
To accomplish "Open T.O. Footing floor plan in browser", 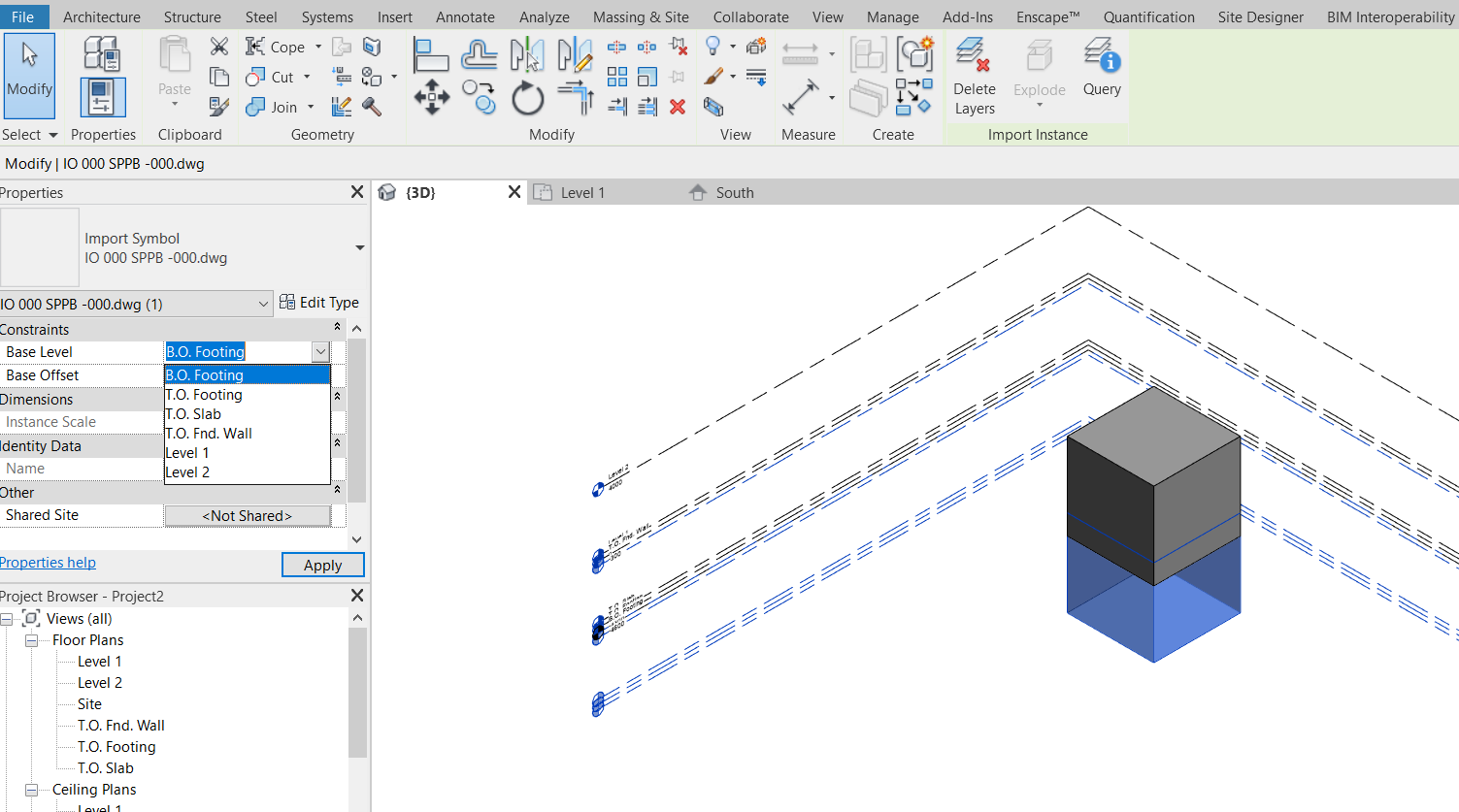I will point(116,747).
